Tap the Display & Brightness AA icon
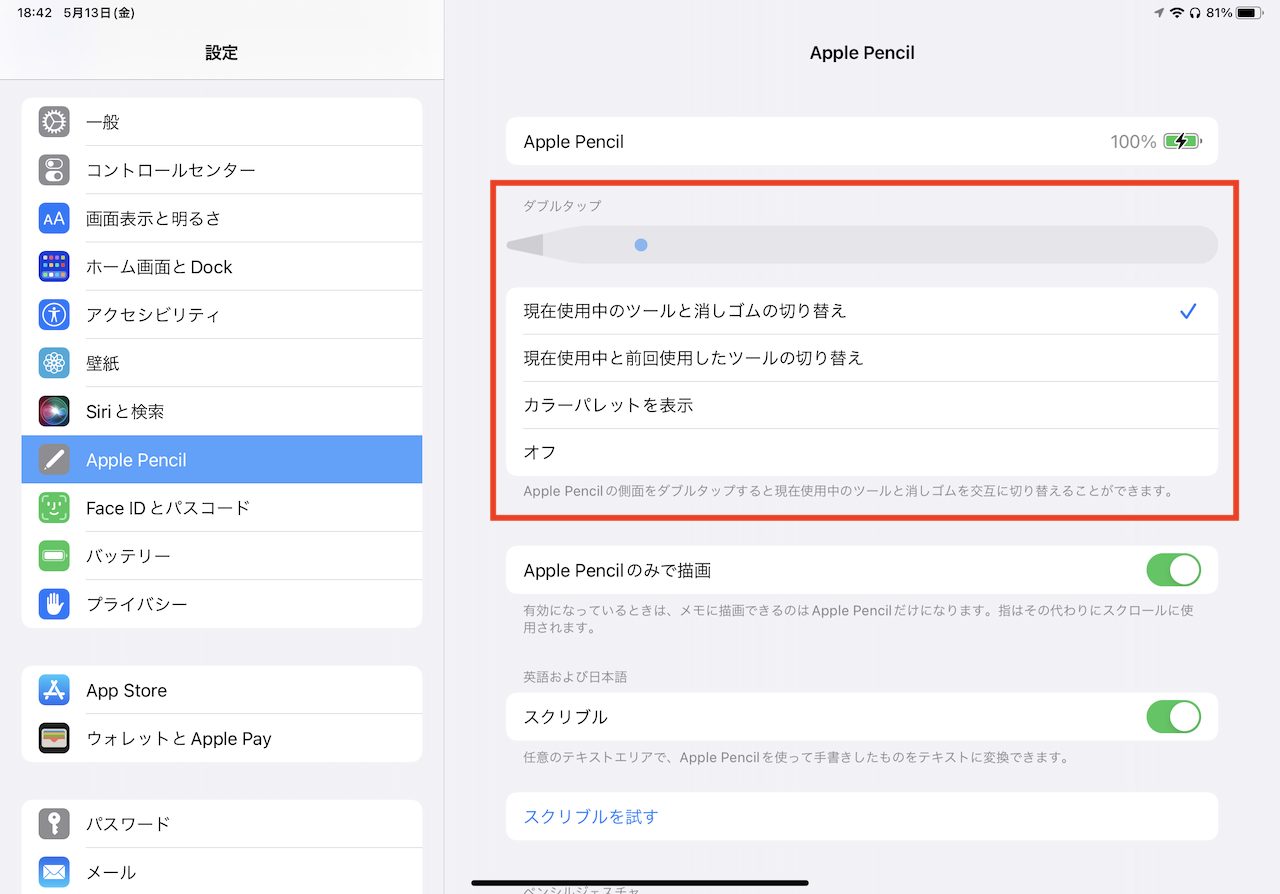Viewport: 1280px width, 894px height. coord(54,218)
